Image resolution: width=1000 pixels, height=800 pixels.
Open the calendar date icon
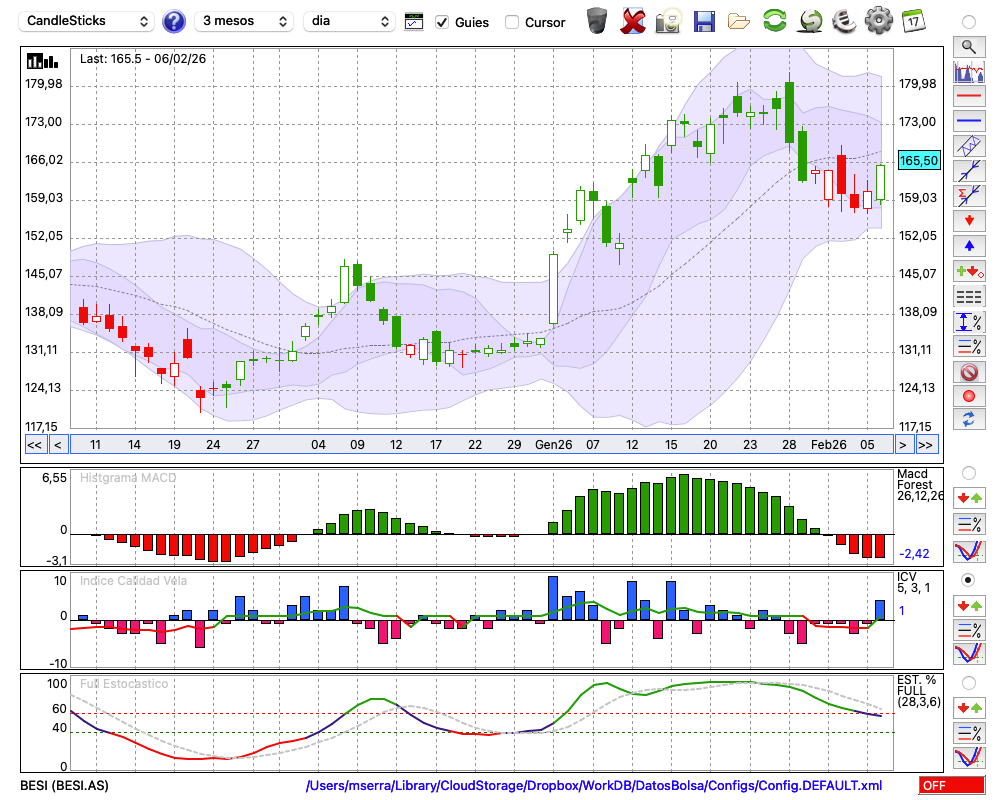pos(913,21)
